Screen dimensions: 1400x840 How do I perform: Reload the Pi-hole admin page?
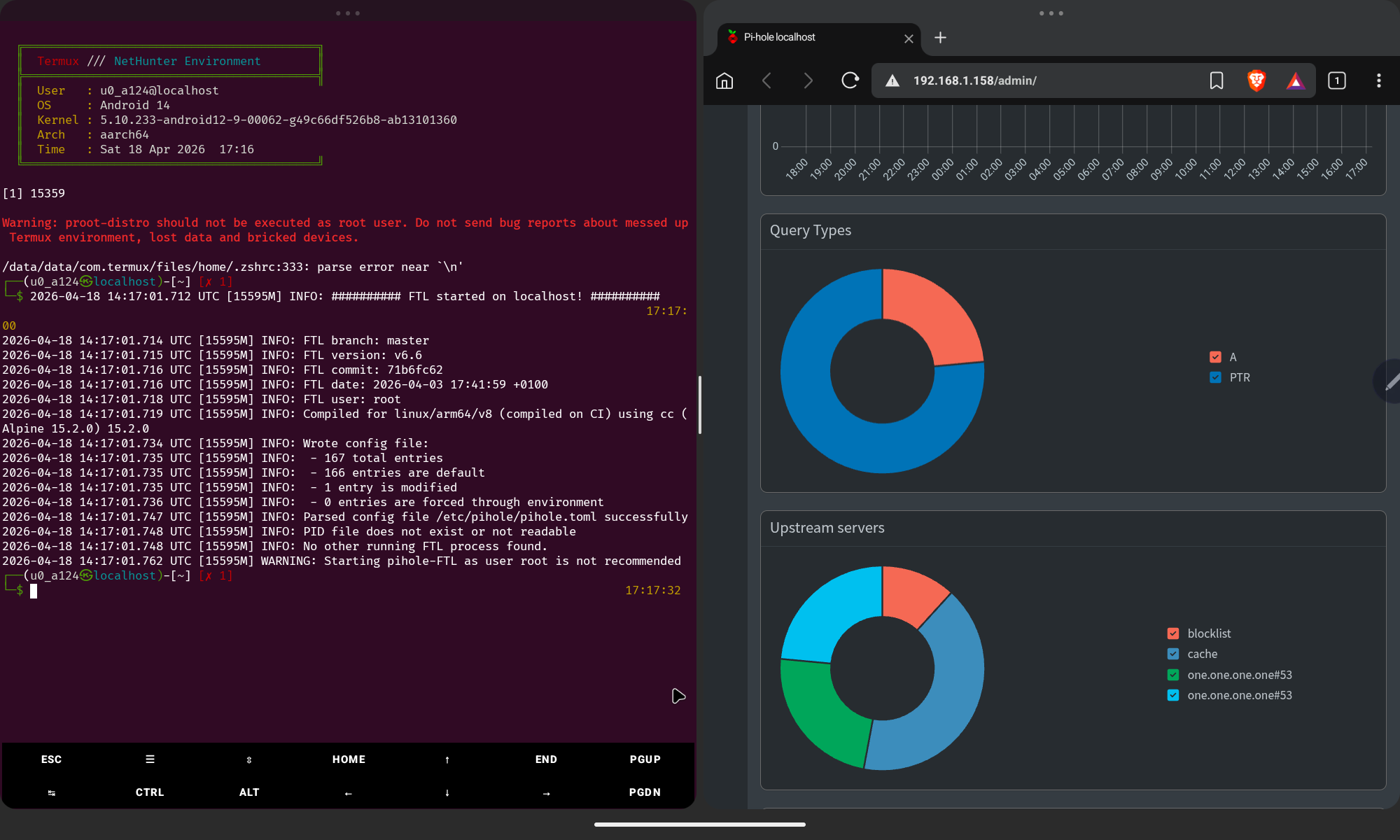[850, 80]
